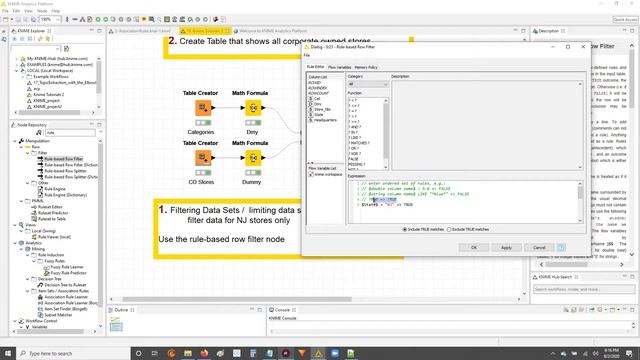The height and width of the screenshot is (360, 640).
Task: Select the ? MATCHES ? function
Action: point(359,143)
